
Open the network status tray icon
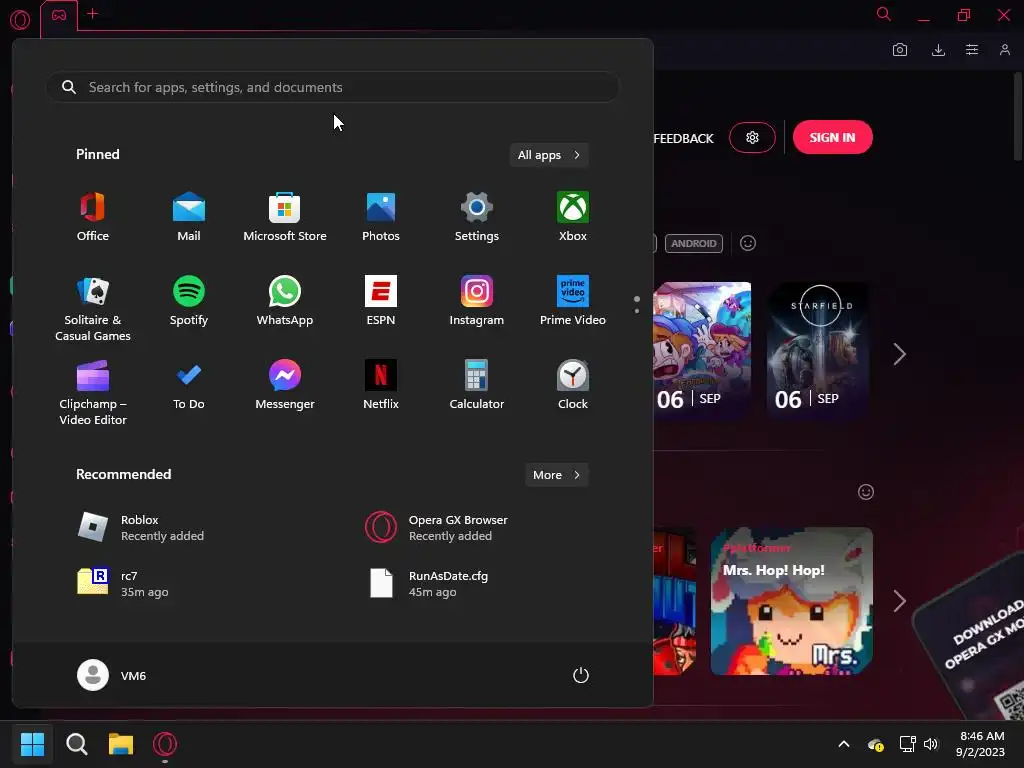[x=907, y=744]
